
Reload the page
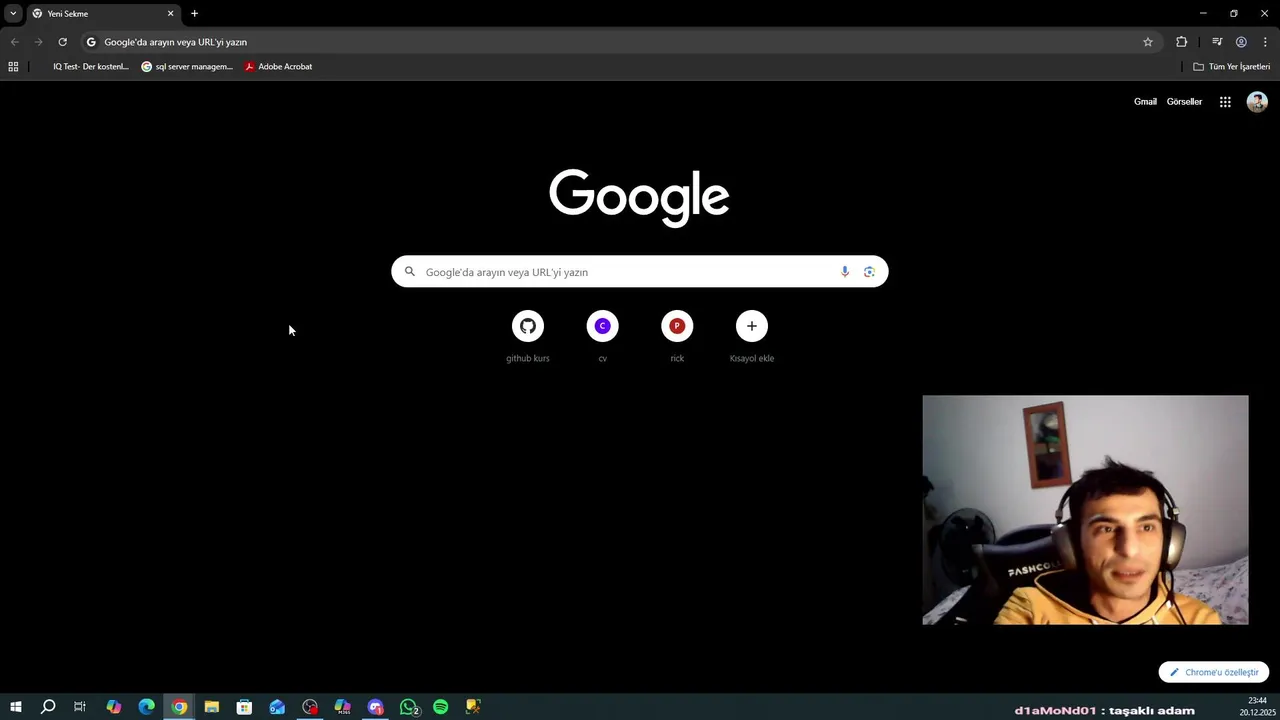pos(62,42)
